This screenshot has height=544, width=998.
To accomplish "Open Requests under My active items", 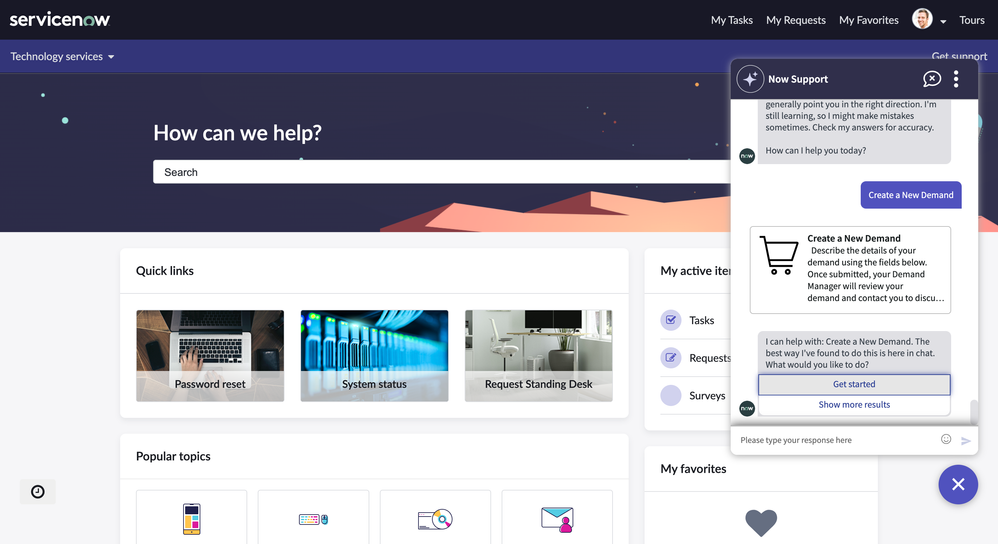I will [710, 358].
